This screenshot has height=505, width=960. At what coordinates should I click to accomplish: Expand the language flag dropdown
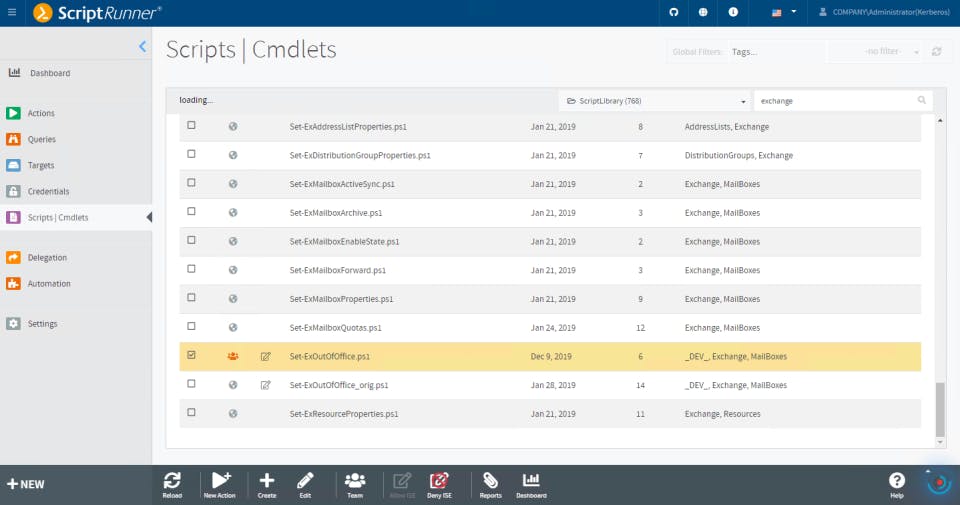[784, 12]
